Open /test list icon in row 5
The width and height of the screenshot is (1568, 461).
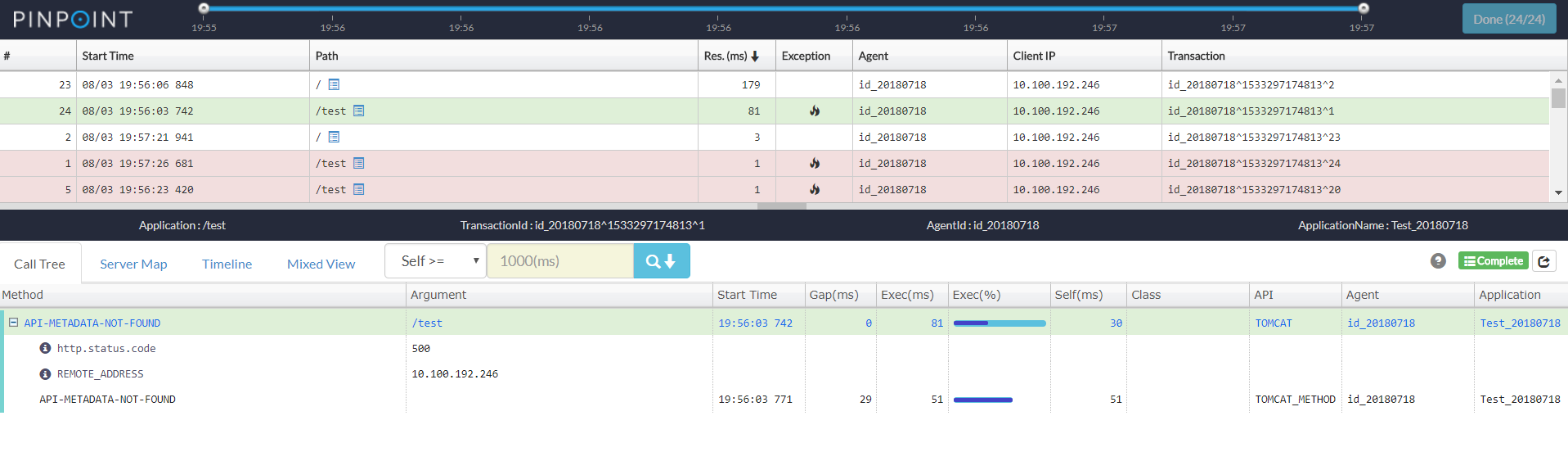pos(358,189)
